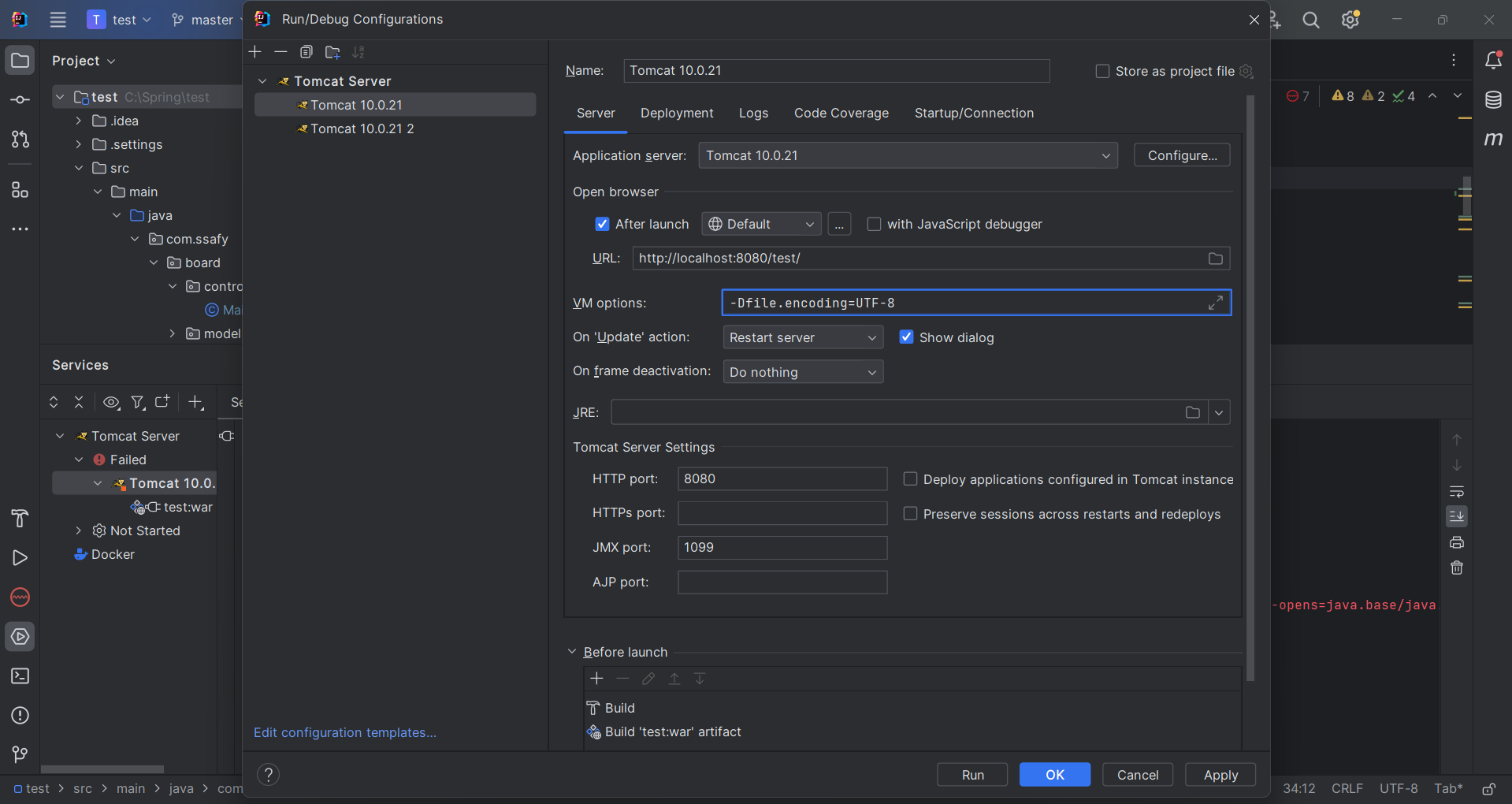Switch to the Startup/Connection tab
The image size is (1512, 804).
[x=974, y=114]
